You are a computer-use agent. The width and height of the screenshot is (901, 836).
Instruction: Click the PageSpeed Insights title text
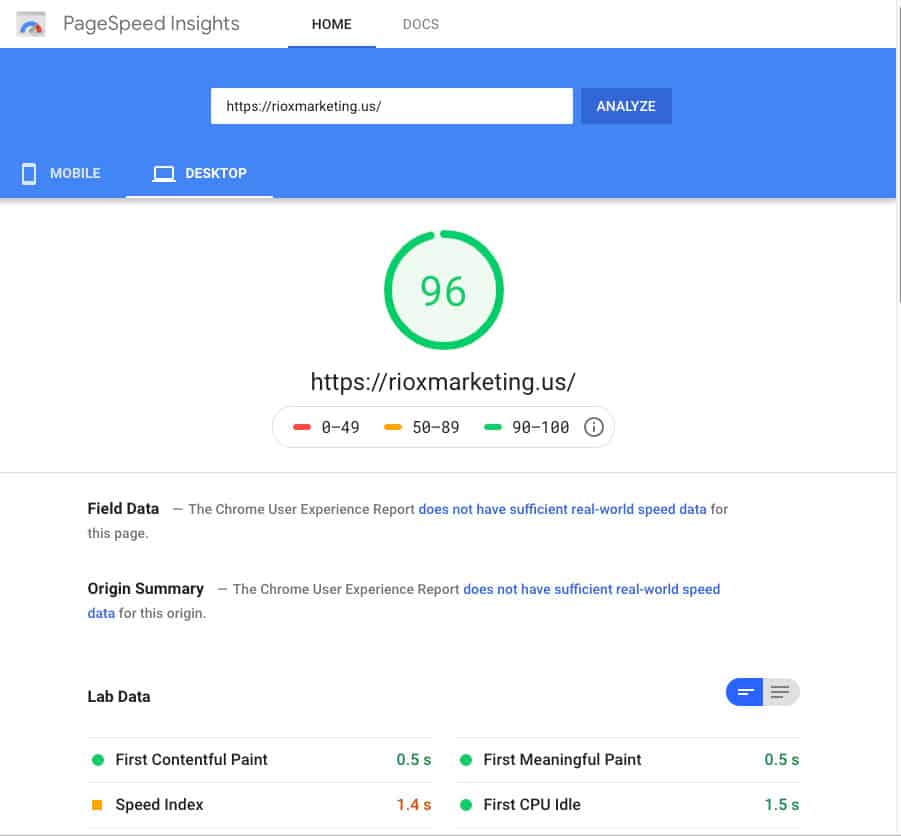pyautogui.click(x=151, y=24)
